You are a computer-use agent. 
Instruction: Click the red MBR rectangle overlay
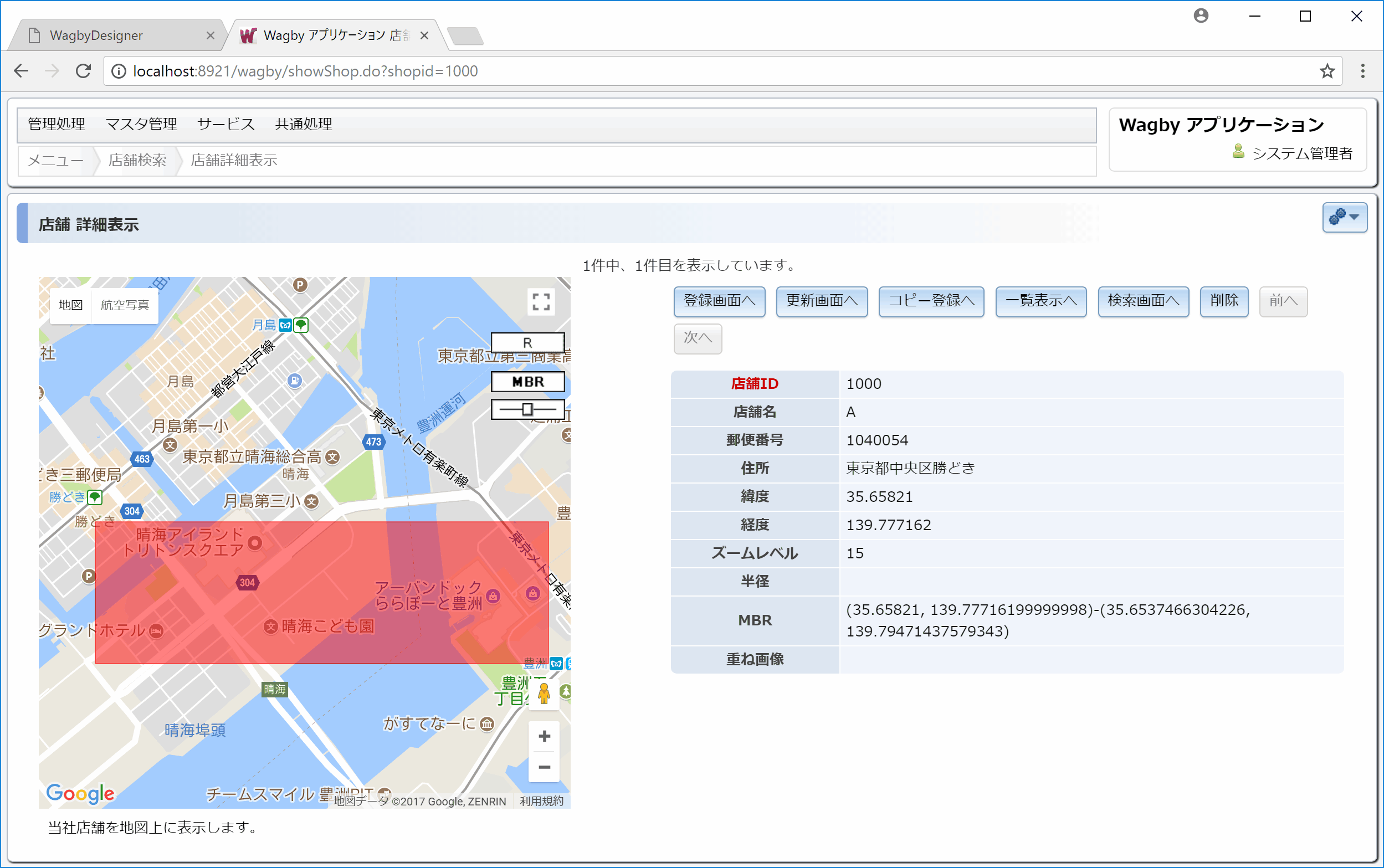[321, 593]
